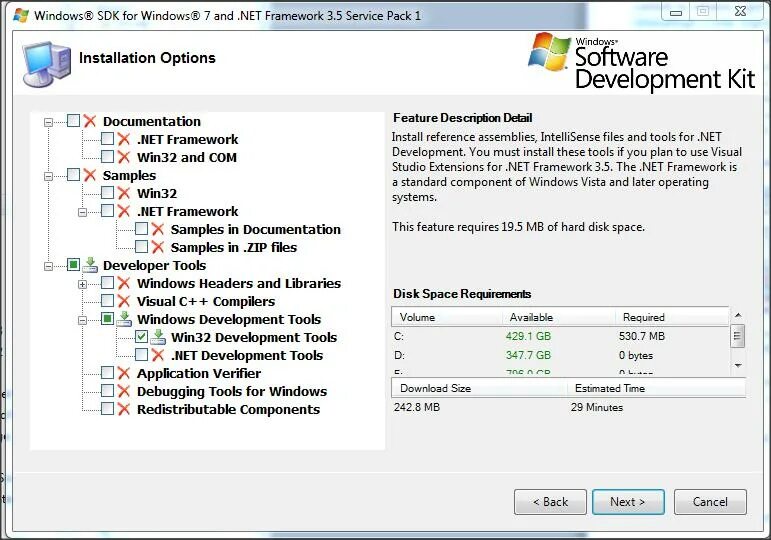Click the 242.8 MB download size value
Image resolution: width=771 pixels, height=540 pixels.
(x=417, y=407)
